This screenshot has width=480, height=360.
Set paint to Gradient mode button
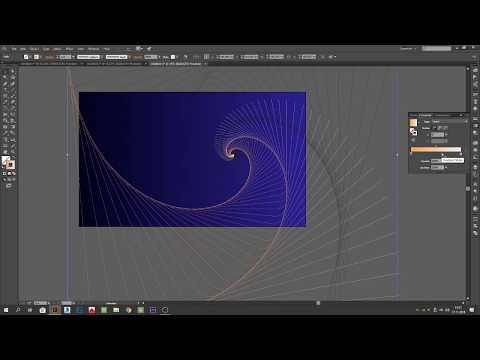click(x=9, y=174)
